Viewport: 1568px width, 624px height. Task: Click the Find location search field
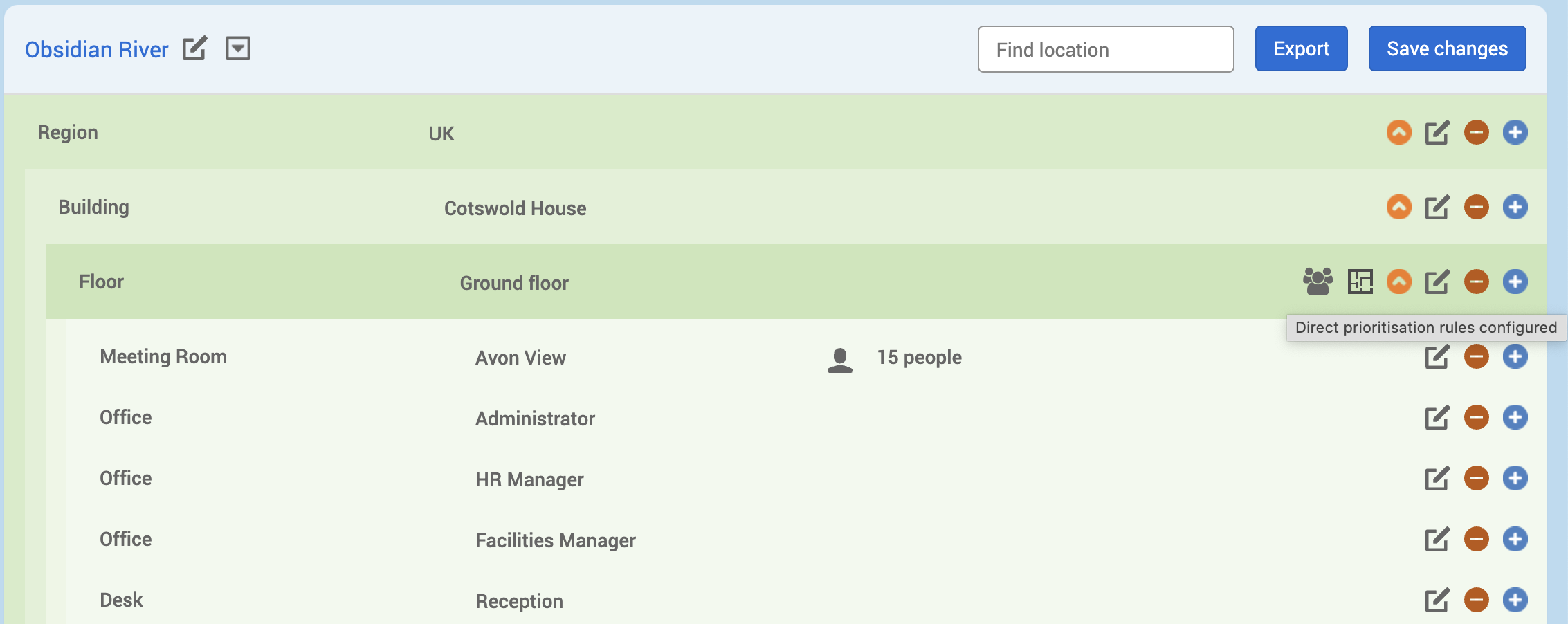pyautogui.click(x=1105, y=49)
